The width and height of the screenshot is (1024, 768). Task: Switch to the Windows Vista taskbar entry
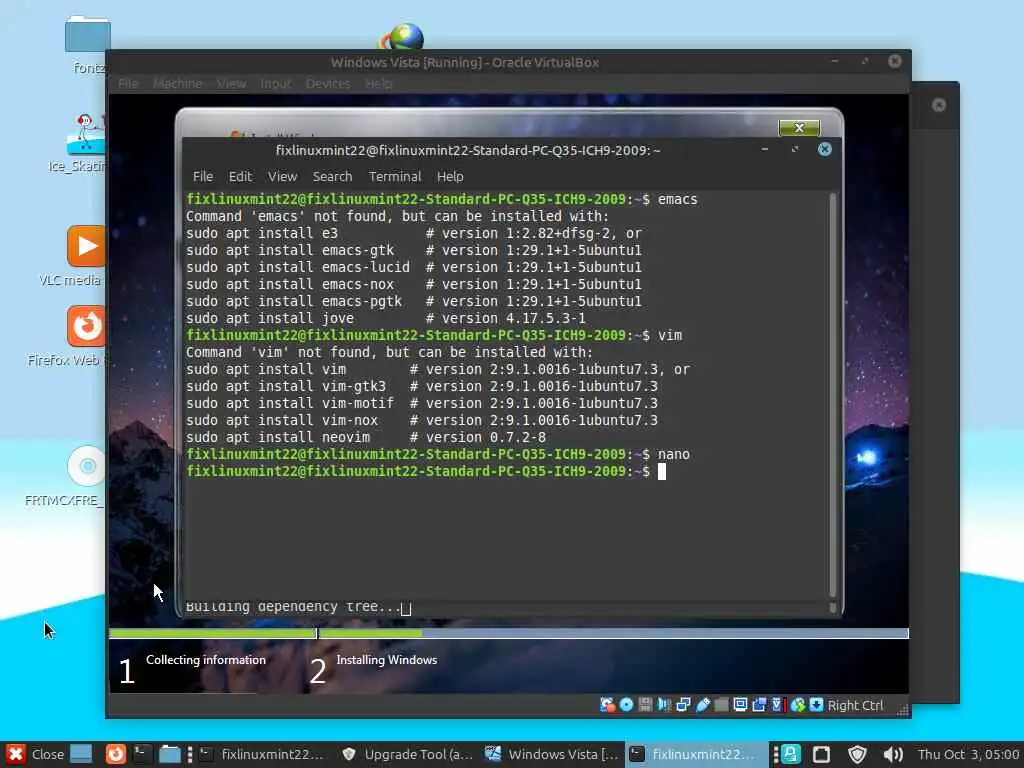click(x=552, y=754)
